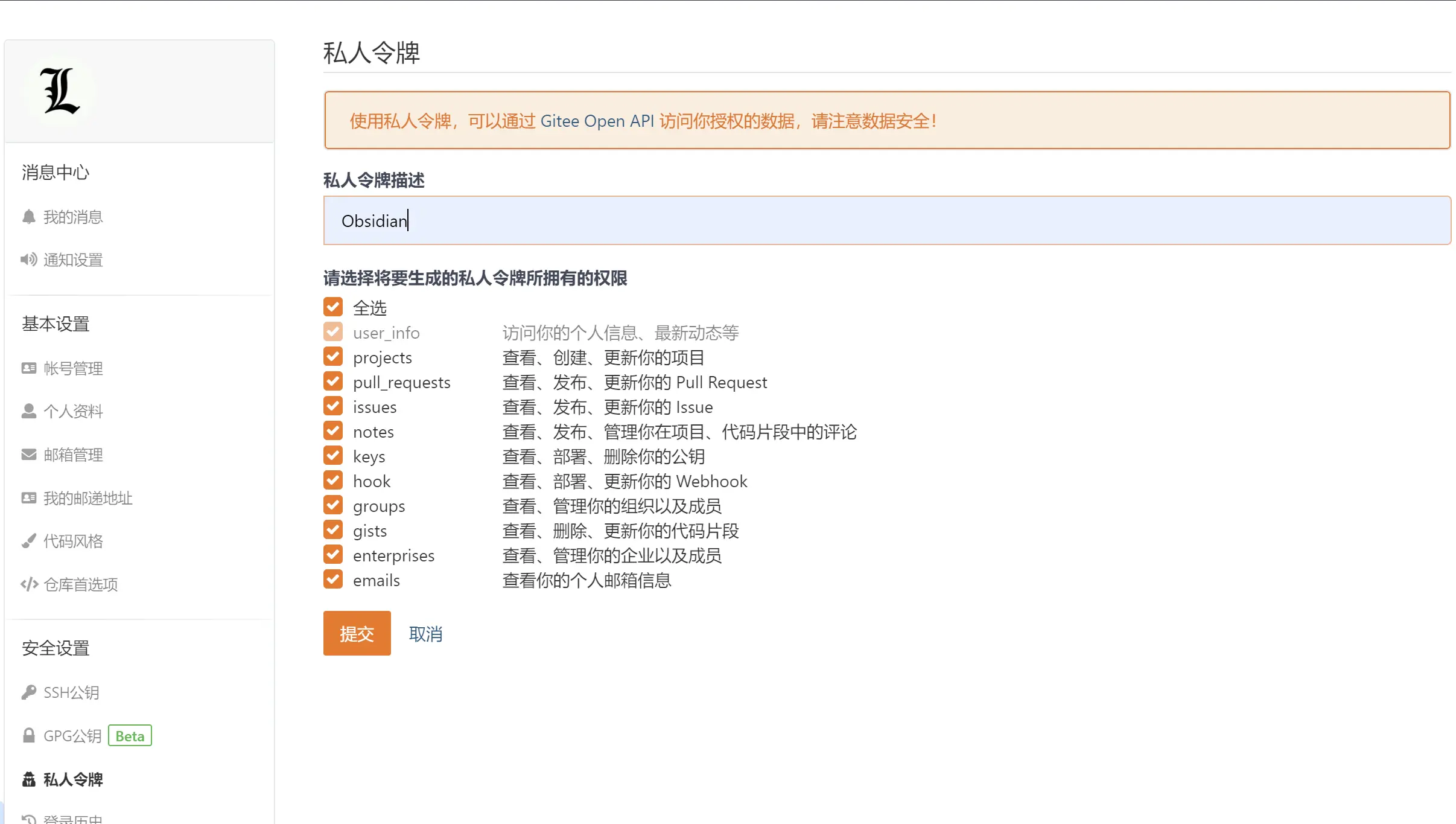Image resolution: width=1456 pixels, height=824 pixels.
Task: Open 我的邮递地址 in the sidebar
Action: [87, 498]
